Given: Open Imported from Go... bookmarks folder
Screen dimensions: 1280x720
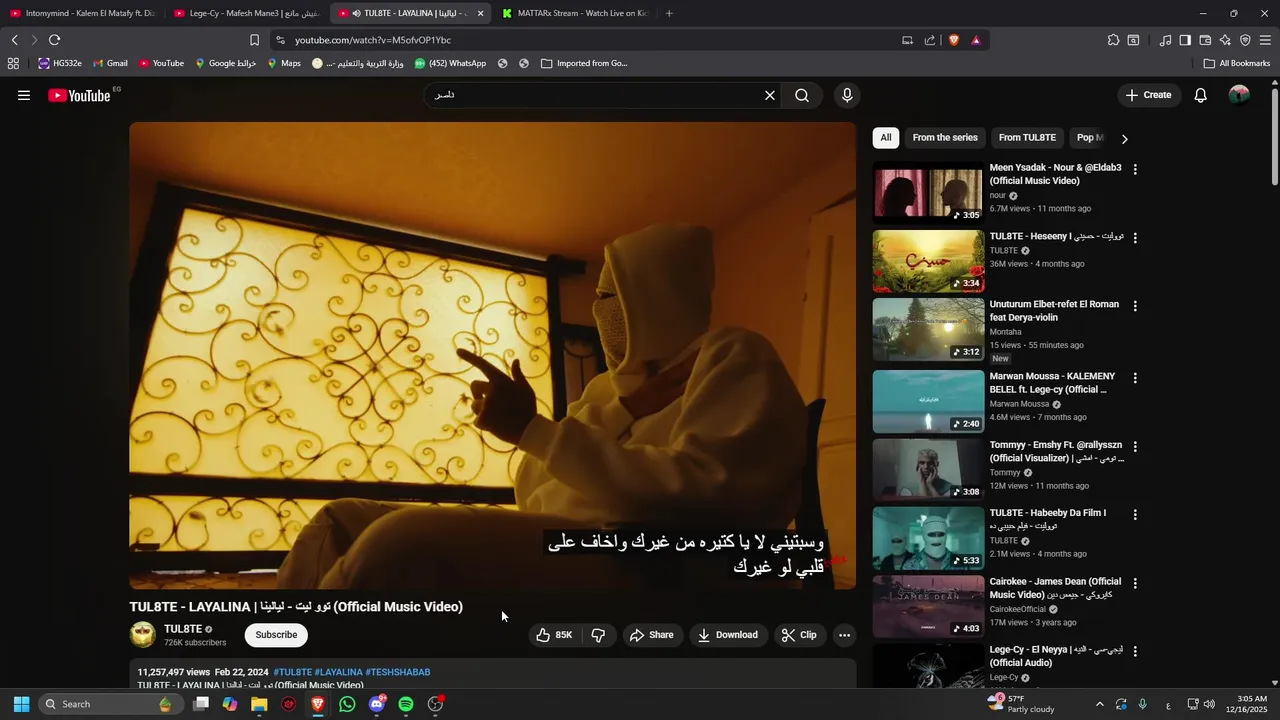Looking at the screenshot, I should point(584,63).
